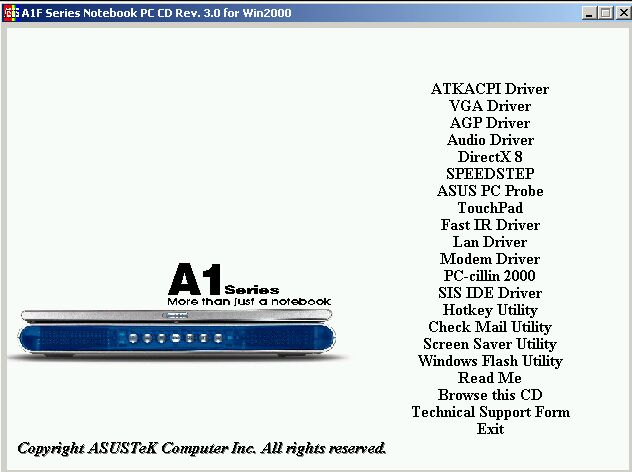Launch the Audio Driver setup
This screenshot has width=632, height=472.
click(490, 140)
